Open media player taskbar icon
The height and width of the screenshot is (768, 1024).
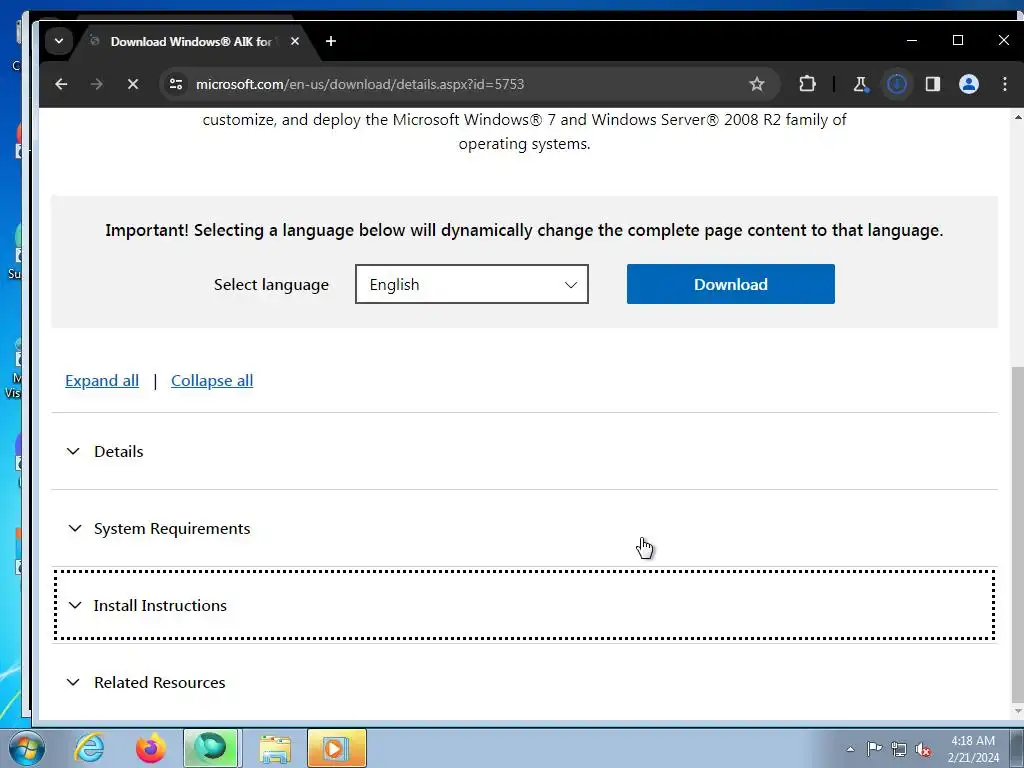pyautogui.click(x=336, y=748)
